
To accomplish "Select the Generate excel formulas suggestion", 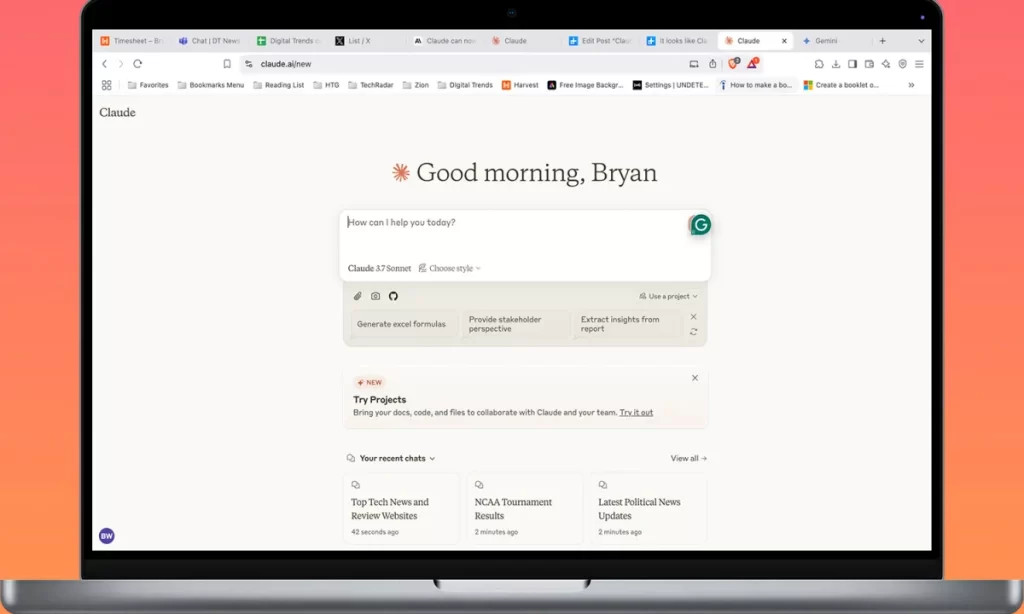I will (x=401, y=324).
